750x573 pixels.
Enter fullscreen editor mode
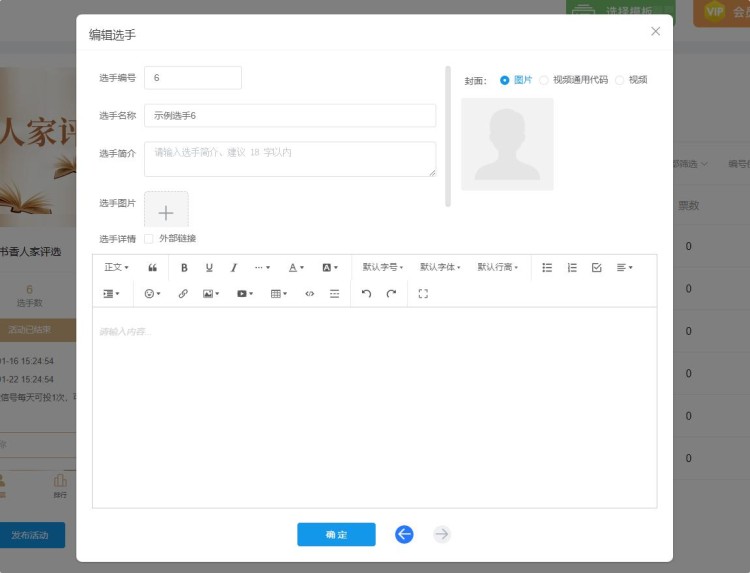click(x=423, y=294)
